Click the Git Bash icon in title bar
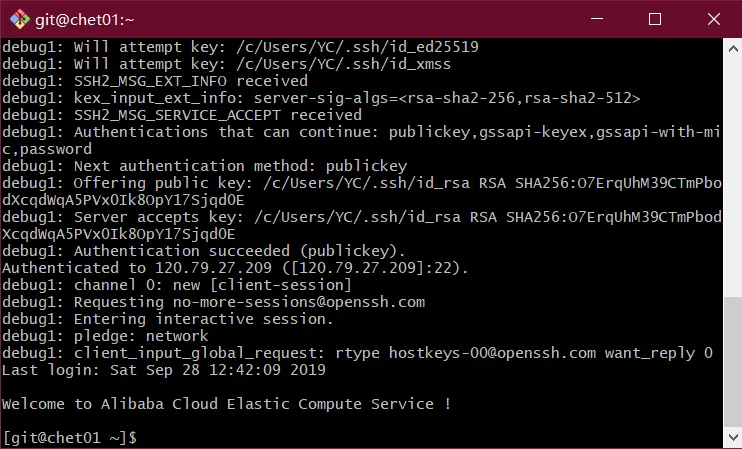The width and height of the screenshot is (742, 449). (17, 19)
